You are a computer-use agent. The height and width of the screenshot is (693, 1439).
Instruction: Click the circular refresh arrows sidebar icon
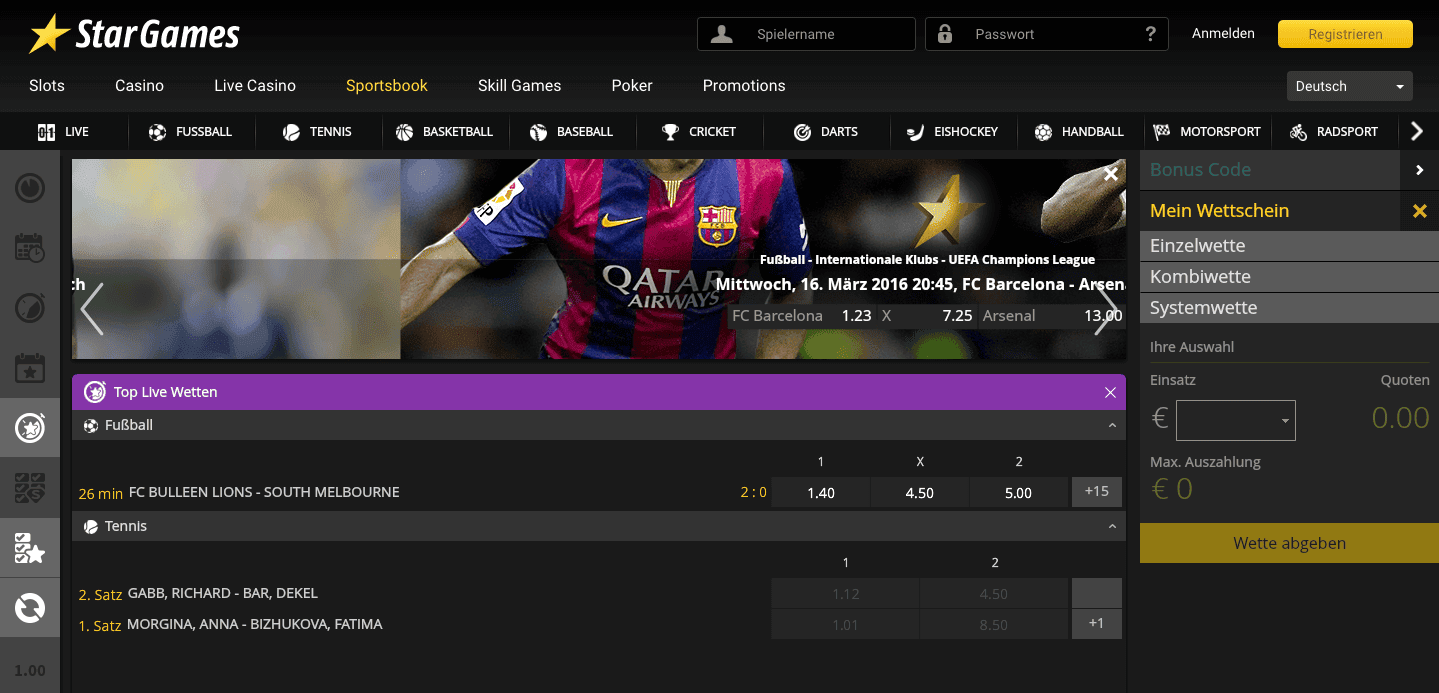[x=30, y=607]
